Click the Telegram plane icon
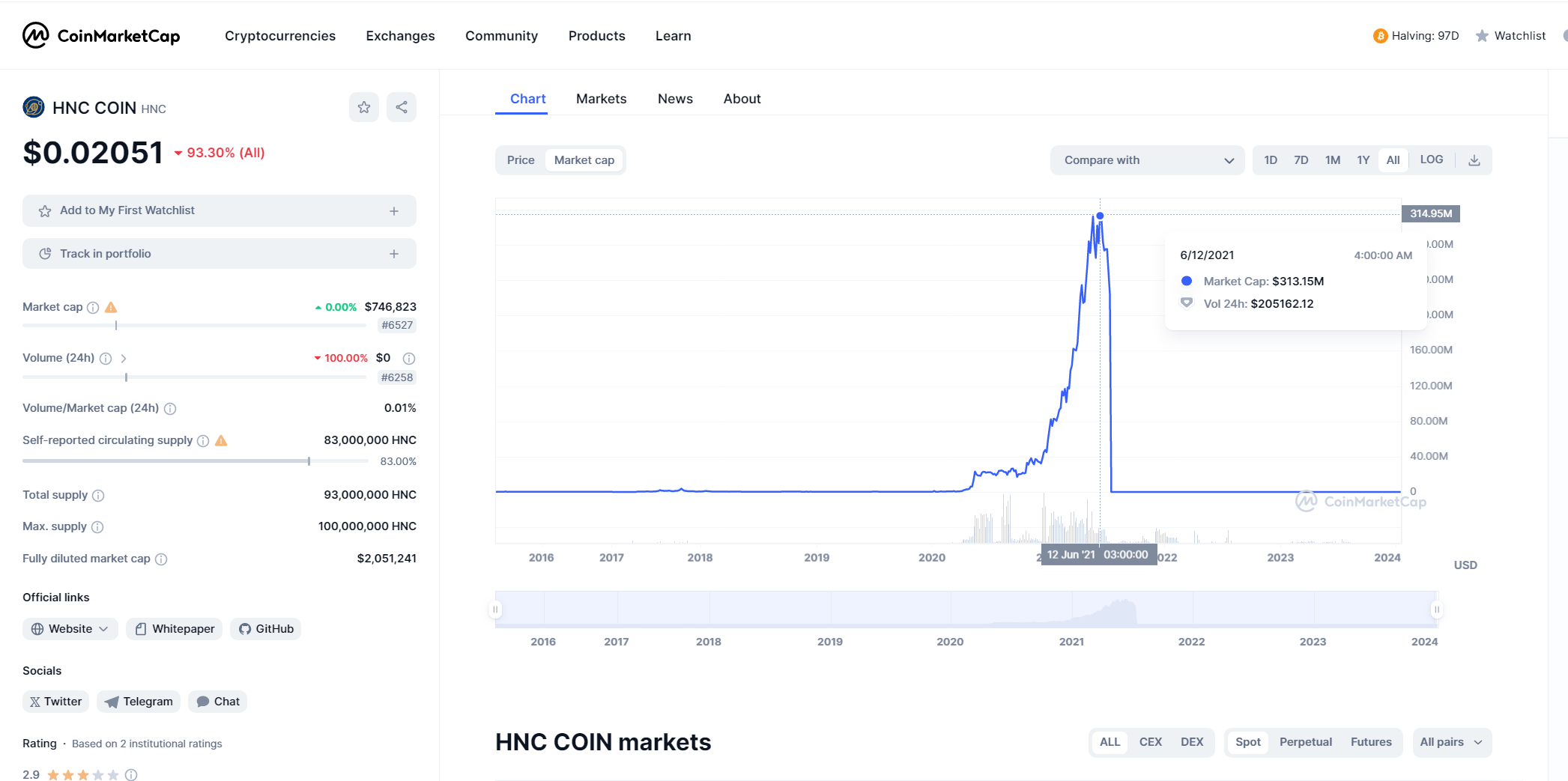Screen dimensions: 1568x781 pos(112,702)
